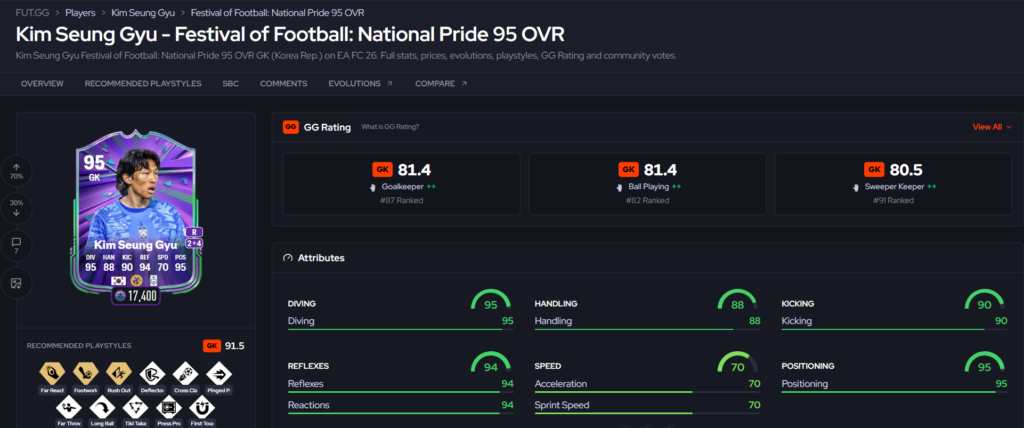The width and height of the screenshot is (1024, 428).
Task: Open the SBC tab
Action: tap(231, 84)
